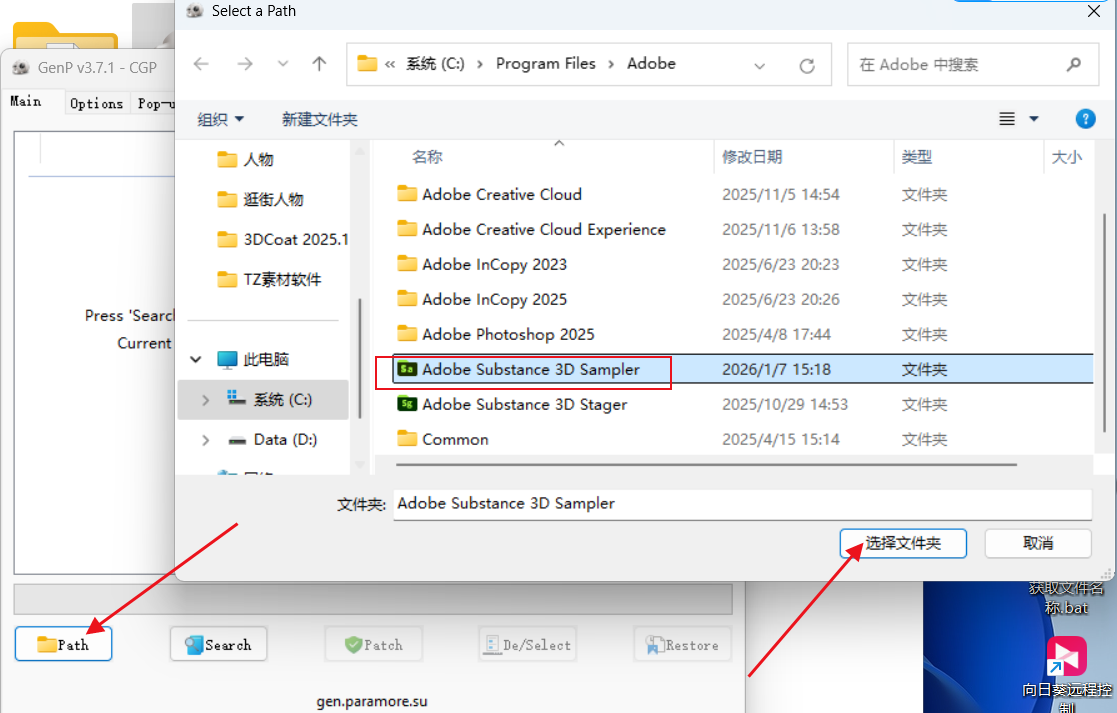Click the Substance 3D Stager Sg icon
Image resolution: width=1117 pixels, height=713 pixels.
click(x=407, y=404)
